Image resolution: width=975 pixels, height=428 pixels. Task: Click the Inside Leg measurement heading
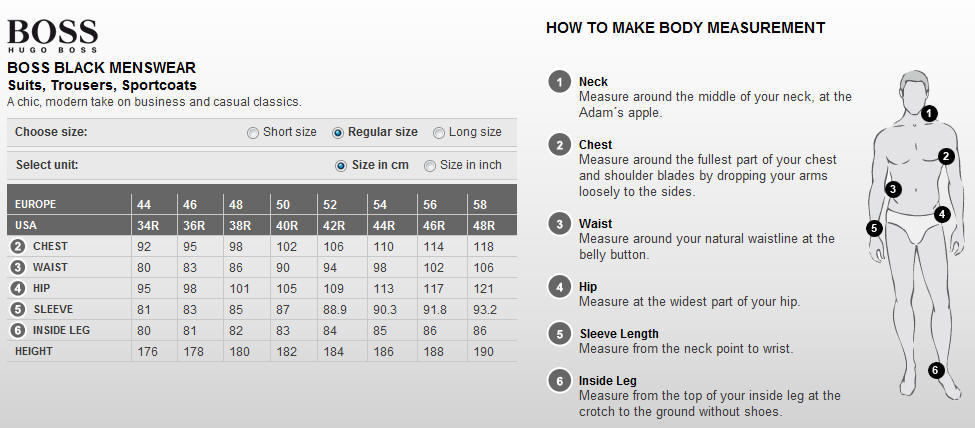point(608,381)
